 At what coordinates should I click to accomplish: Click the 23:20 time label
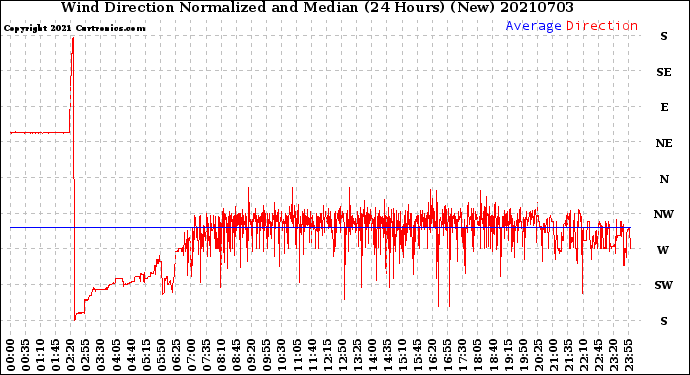(x=613, y=356)
